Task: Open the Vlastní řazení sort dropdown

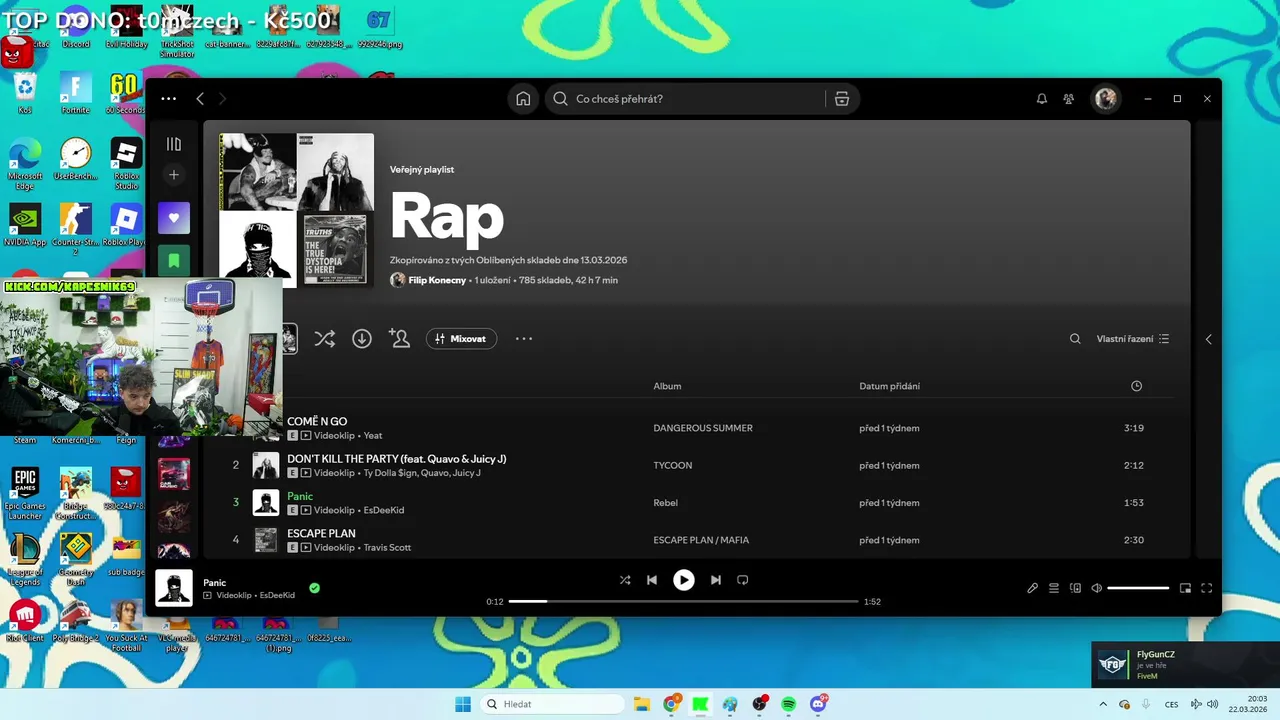Action: pyautogui.click(x=1133, y=339)
